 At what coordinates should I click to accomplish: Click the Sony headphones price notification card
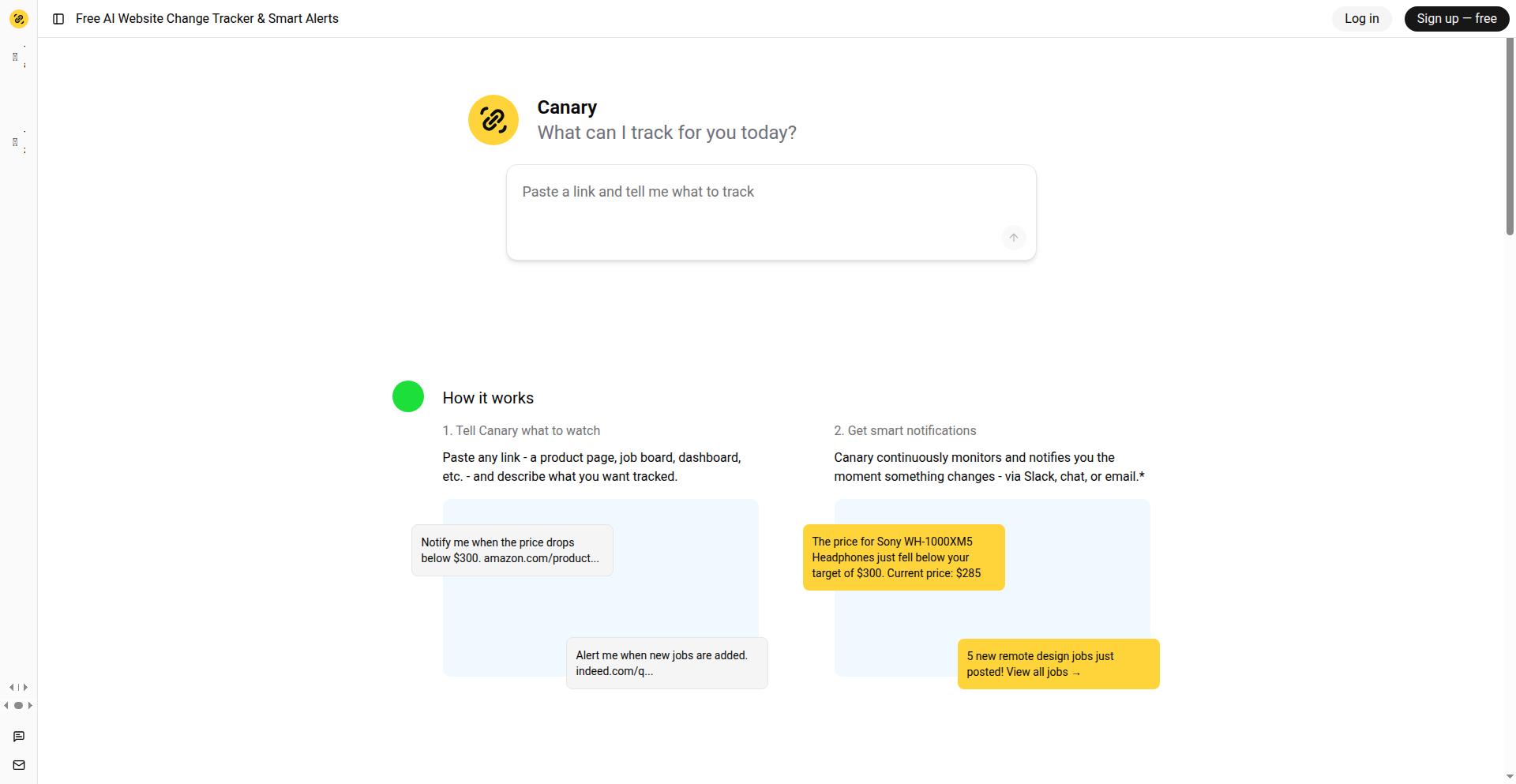[x=903, y=557]
